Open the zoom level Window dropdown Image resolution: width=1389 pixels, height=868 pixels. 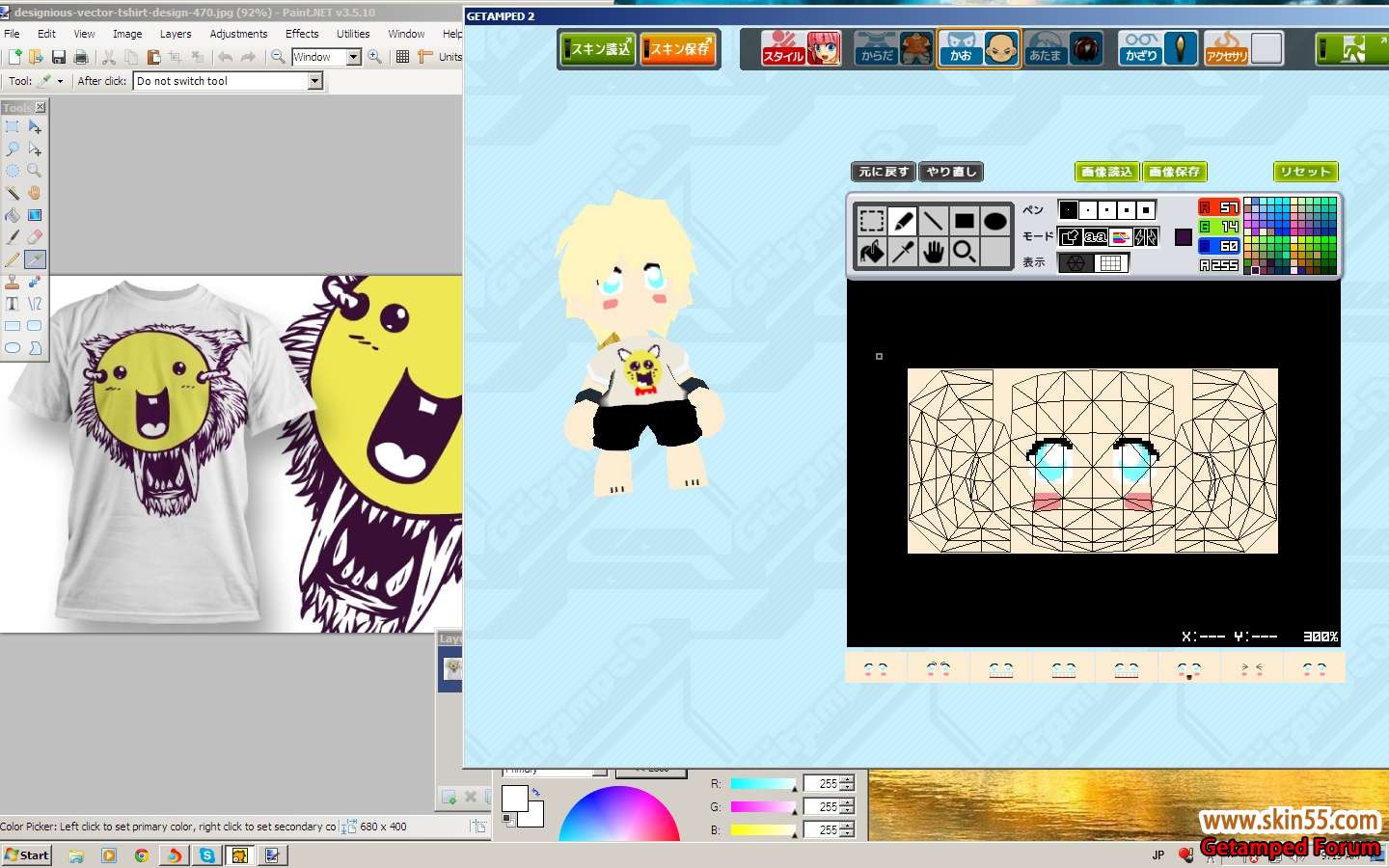(353, 57)
